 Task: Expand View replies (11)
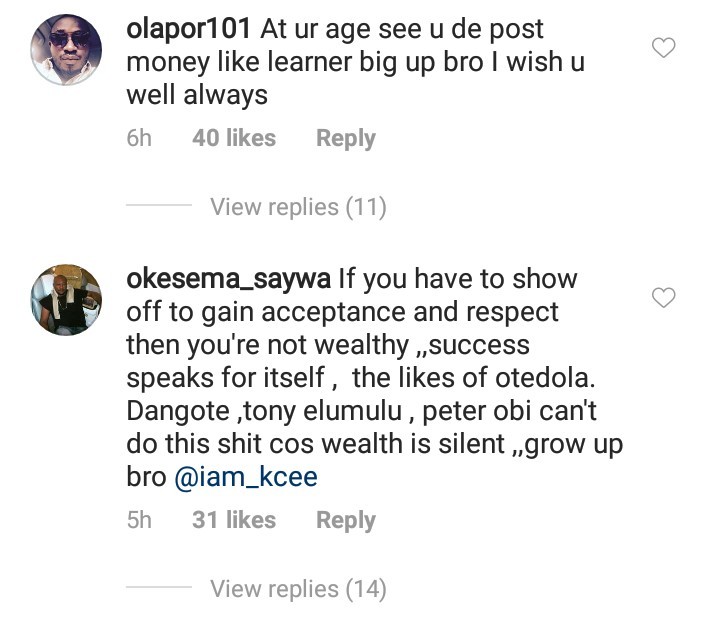click(x=297, y=207)
